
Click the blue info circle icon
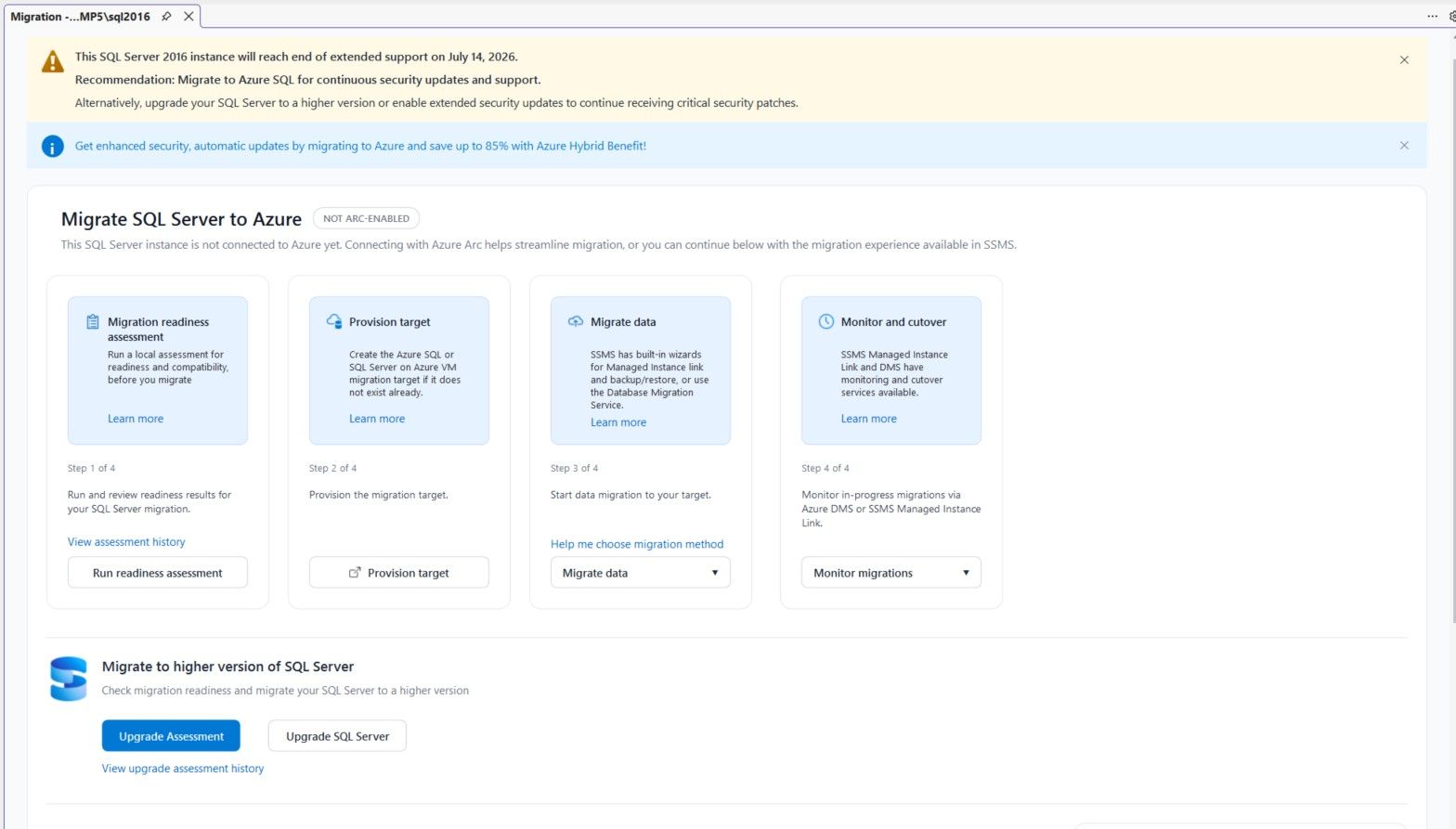[x=53, y=146]
